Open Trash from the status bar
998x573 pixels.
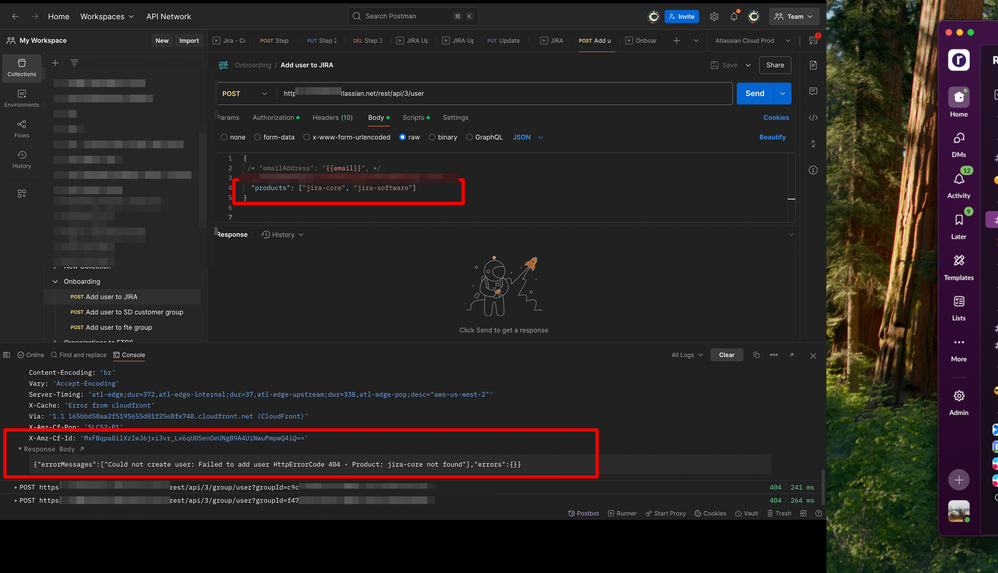(x=779, y=513)
